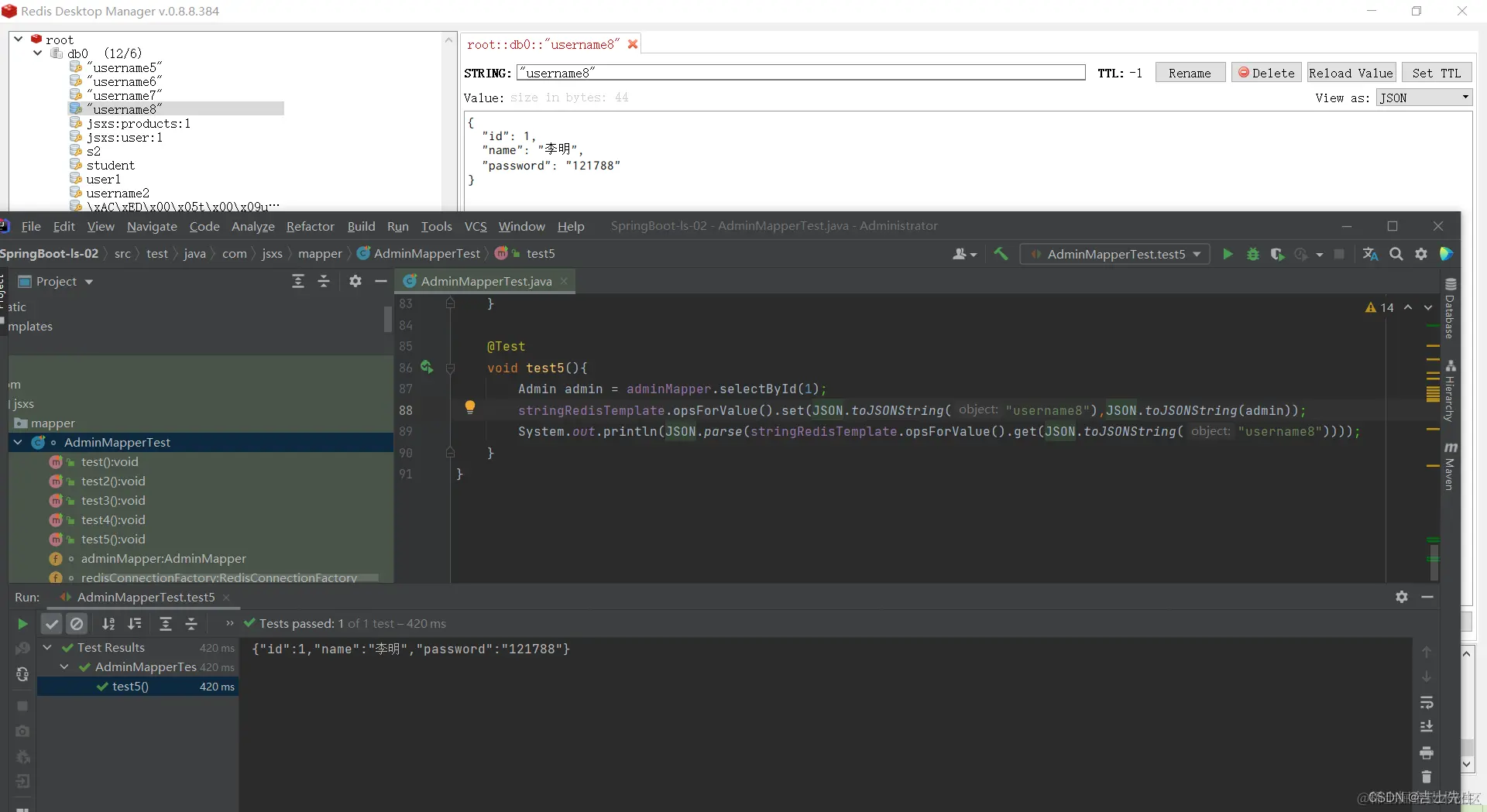1487x812 pixels.
Task: Open the AdminMapperTest.test5 run configuration dropdown
Action: [x=1115, y=254]
